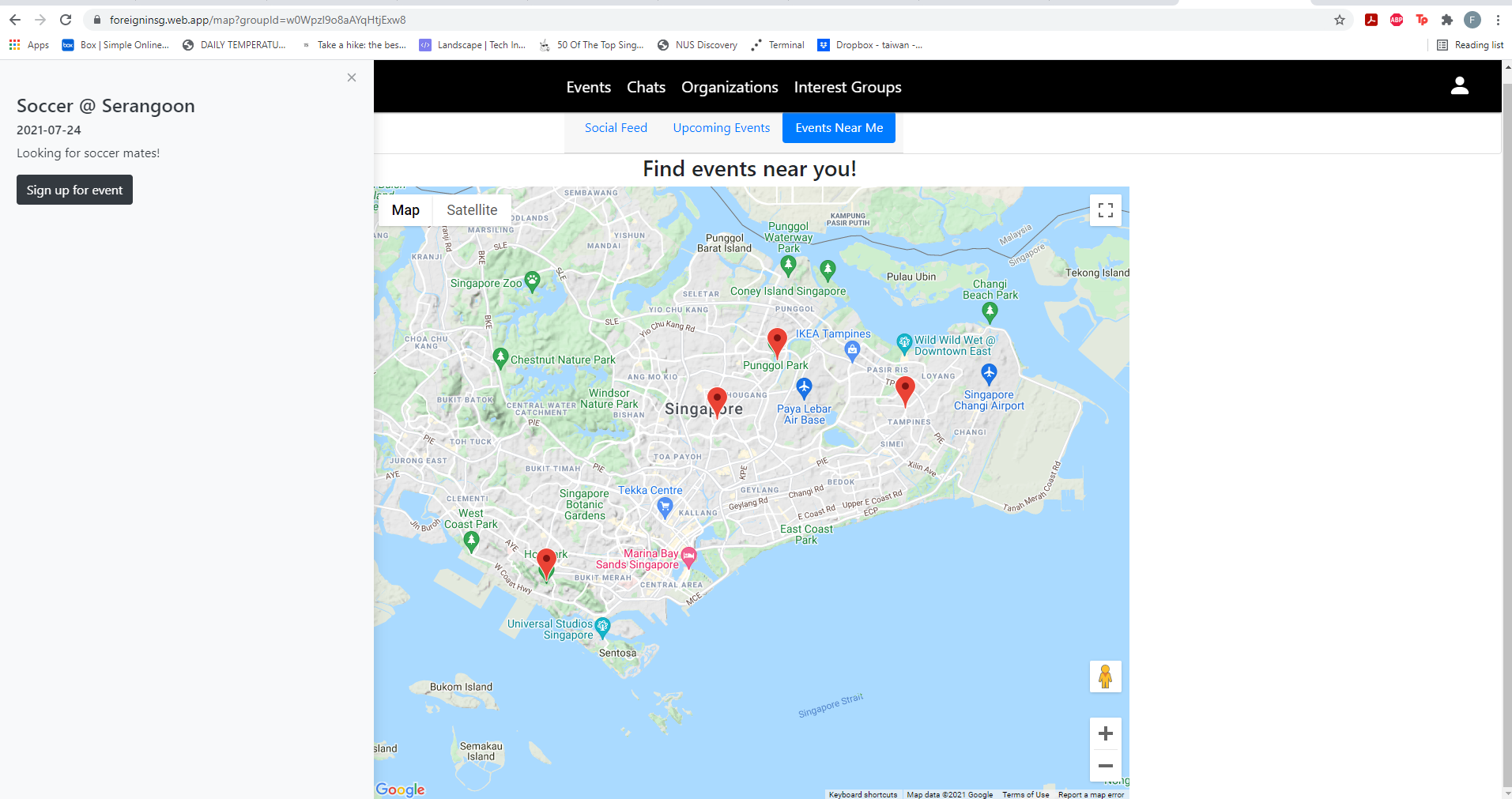
Task: Open the Box Simple Online bookmark
Action: point(115,45)
